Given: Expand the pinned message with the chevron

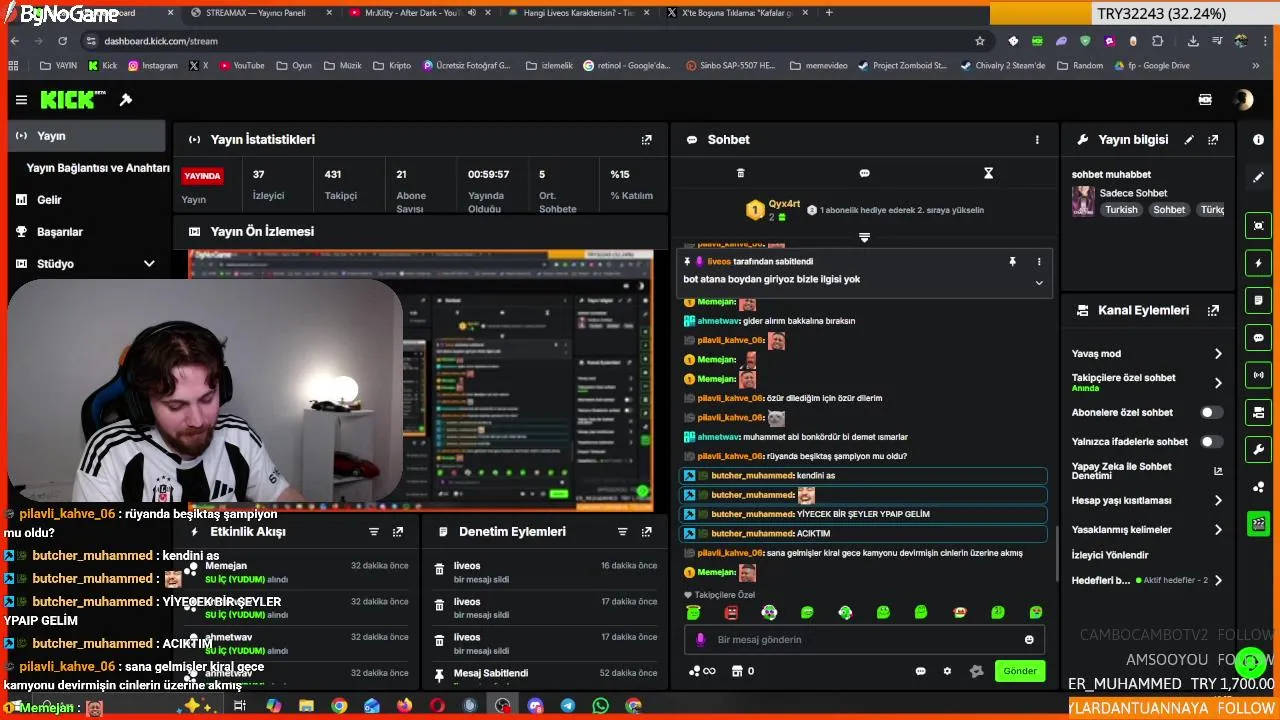Looking at the screenshot, I should point(1039,283).
